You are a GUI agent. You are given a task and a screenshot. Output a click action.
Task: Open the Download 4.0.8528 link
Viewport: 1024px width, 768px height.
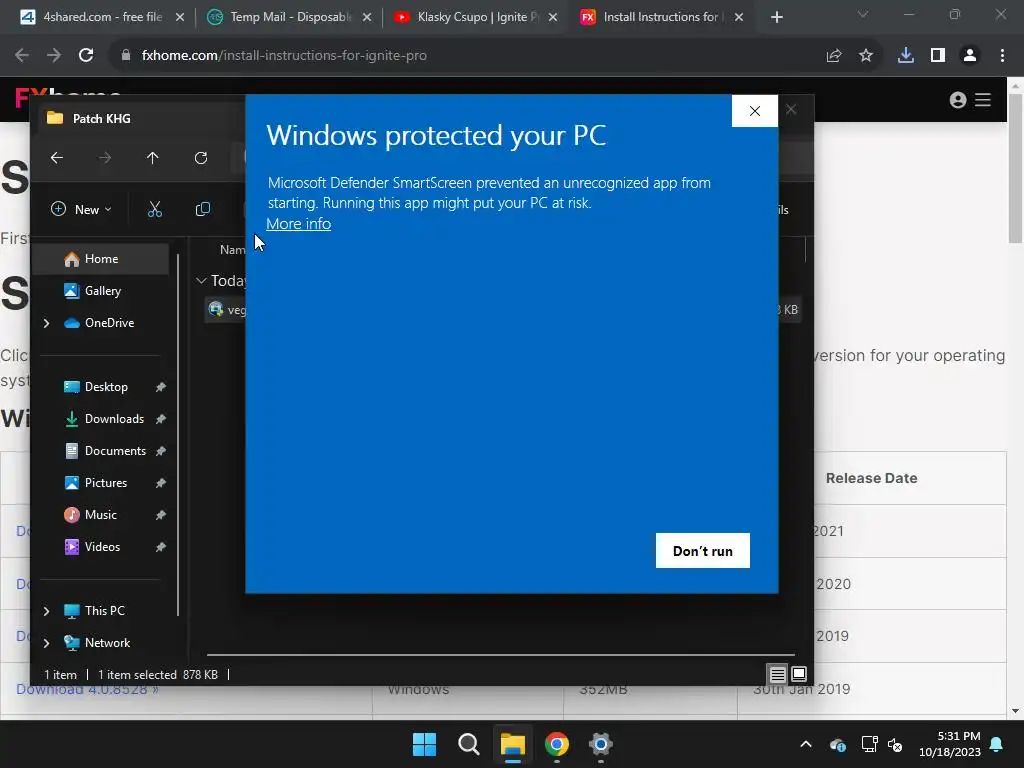coord(88,689)
